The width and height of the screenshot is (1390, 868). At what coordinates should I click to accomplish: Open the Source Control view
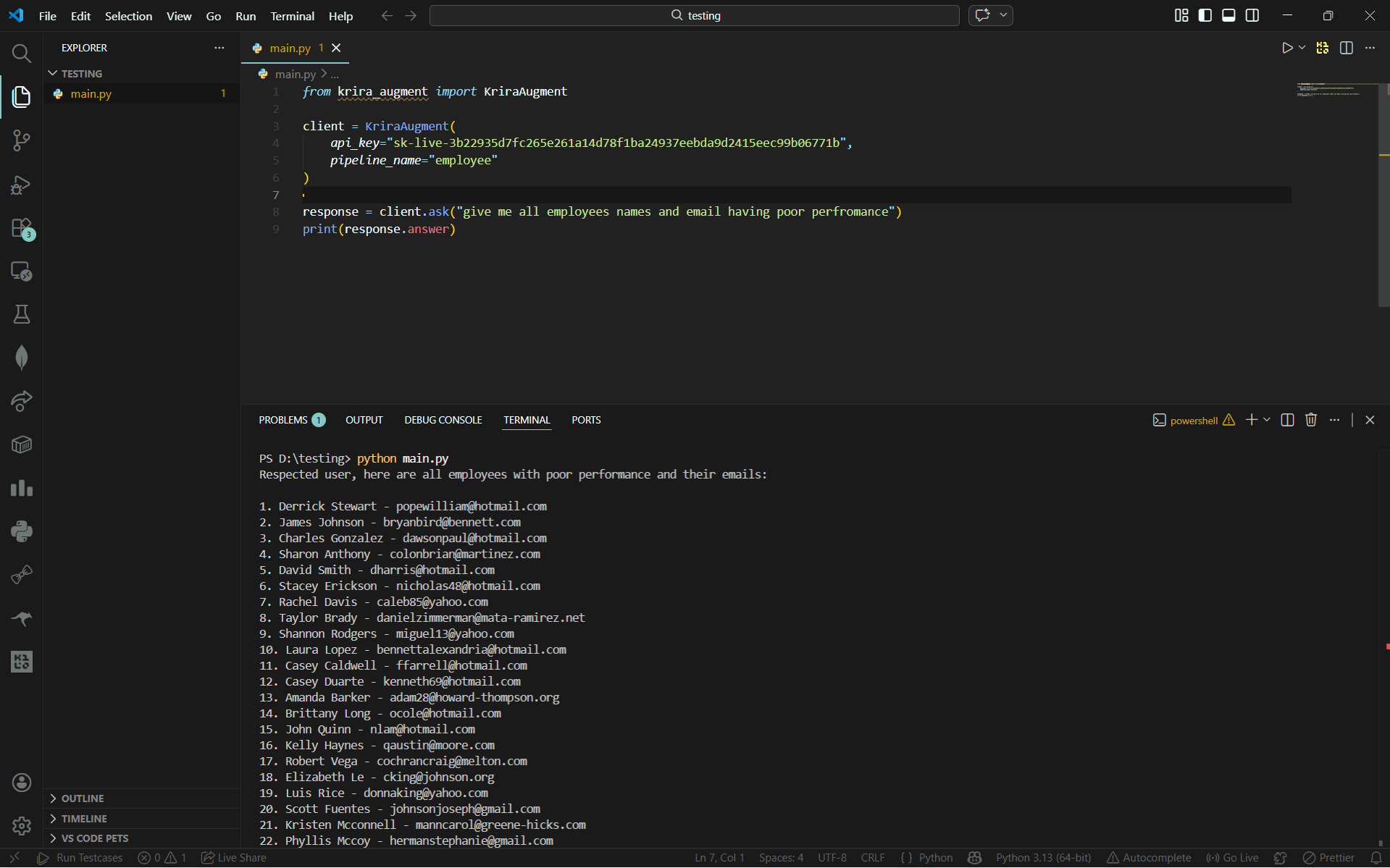21,140
